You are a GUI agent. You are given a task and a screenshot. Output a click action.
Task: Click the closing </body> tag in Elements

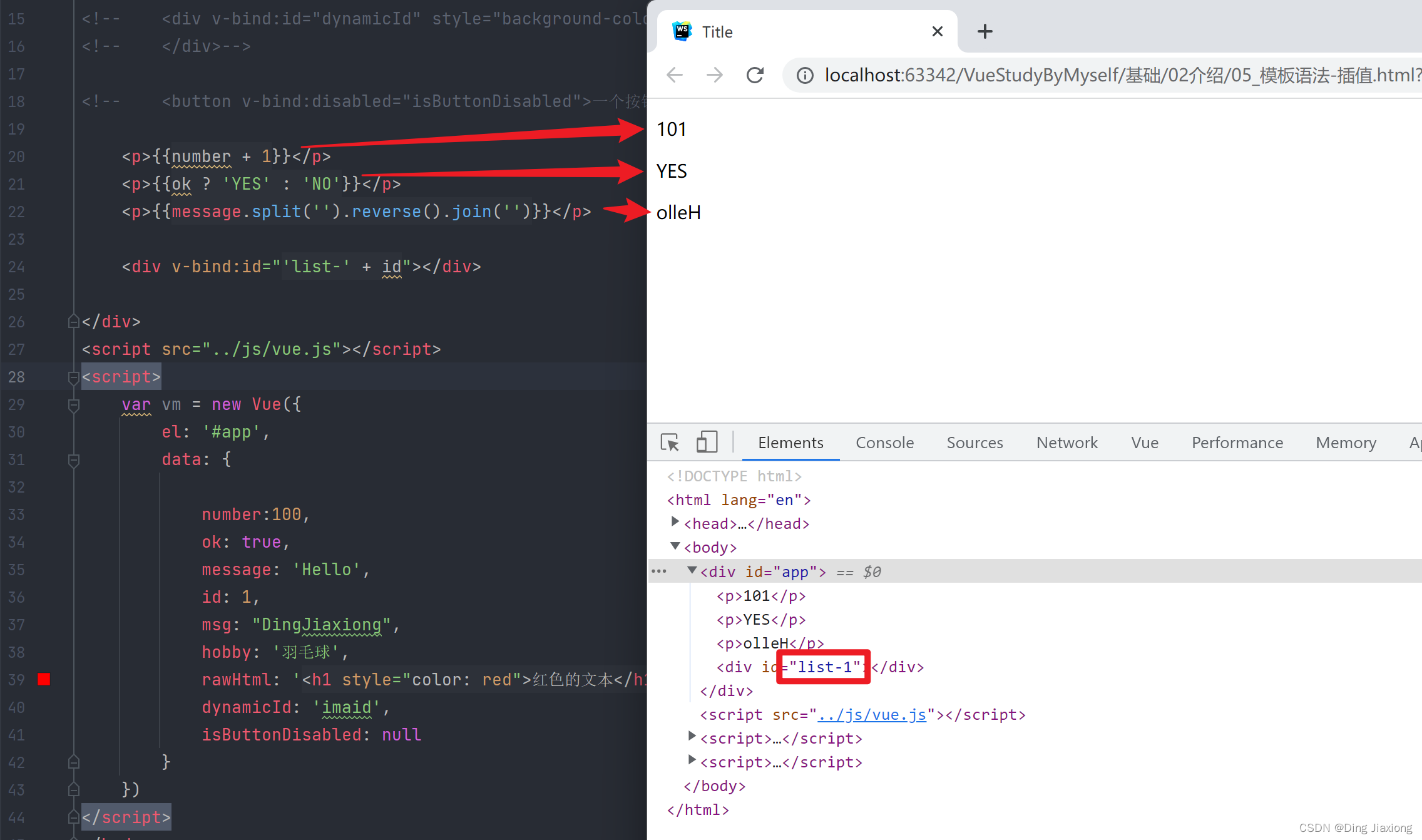(x=715, y=786)
